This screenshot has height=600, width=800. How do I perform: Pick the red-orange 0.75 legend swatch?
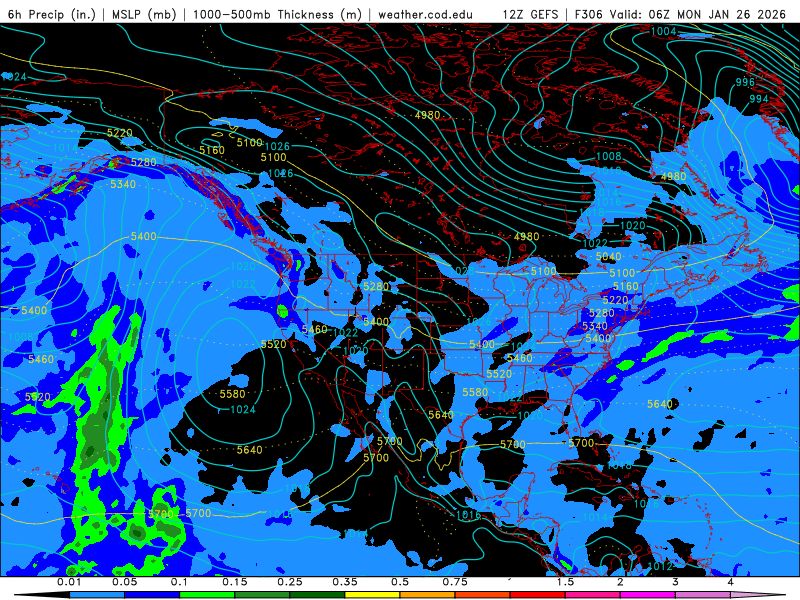coord(483,595)
